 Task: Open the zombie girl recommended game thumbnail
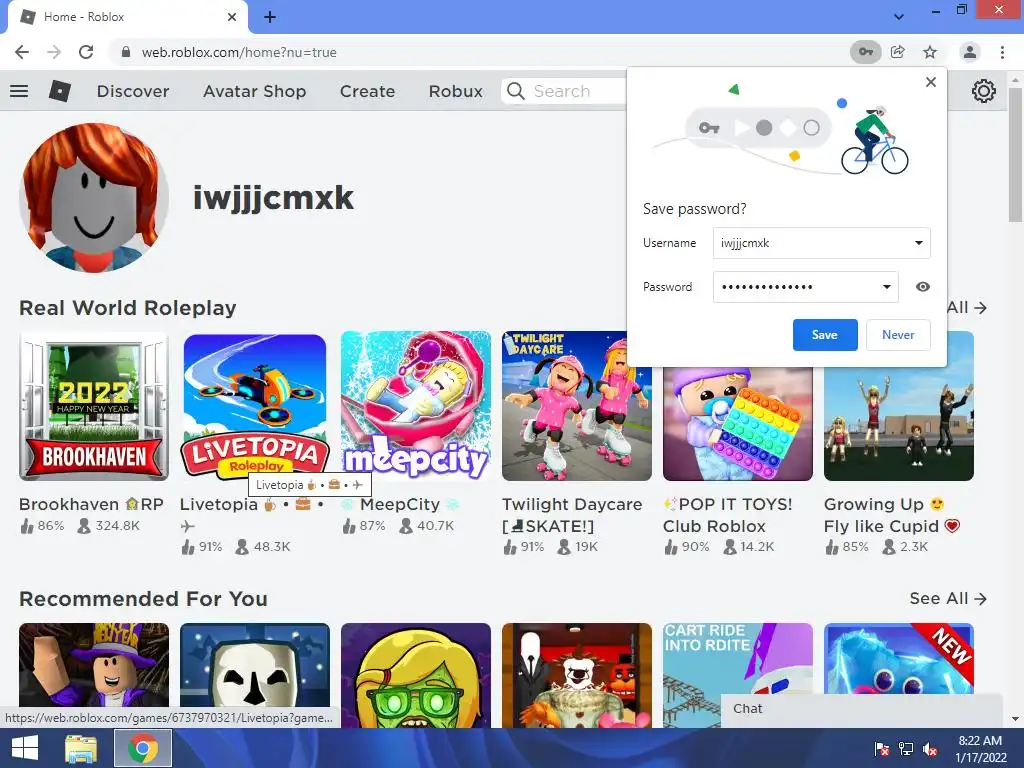pos(416,675)
